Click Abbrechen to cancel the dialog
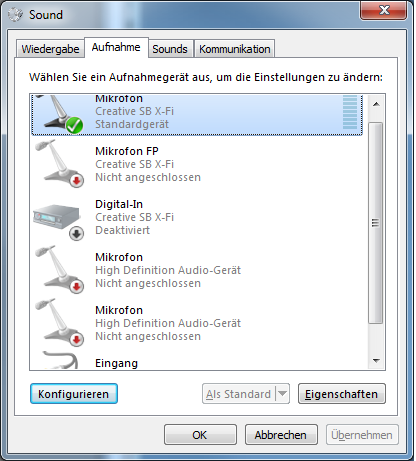This screenshot has width=416, height=461. coord(281,435)
